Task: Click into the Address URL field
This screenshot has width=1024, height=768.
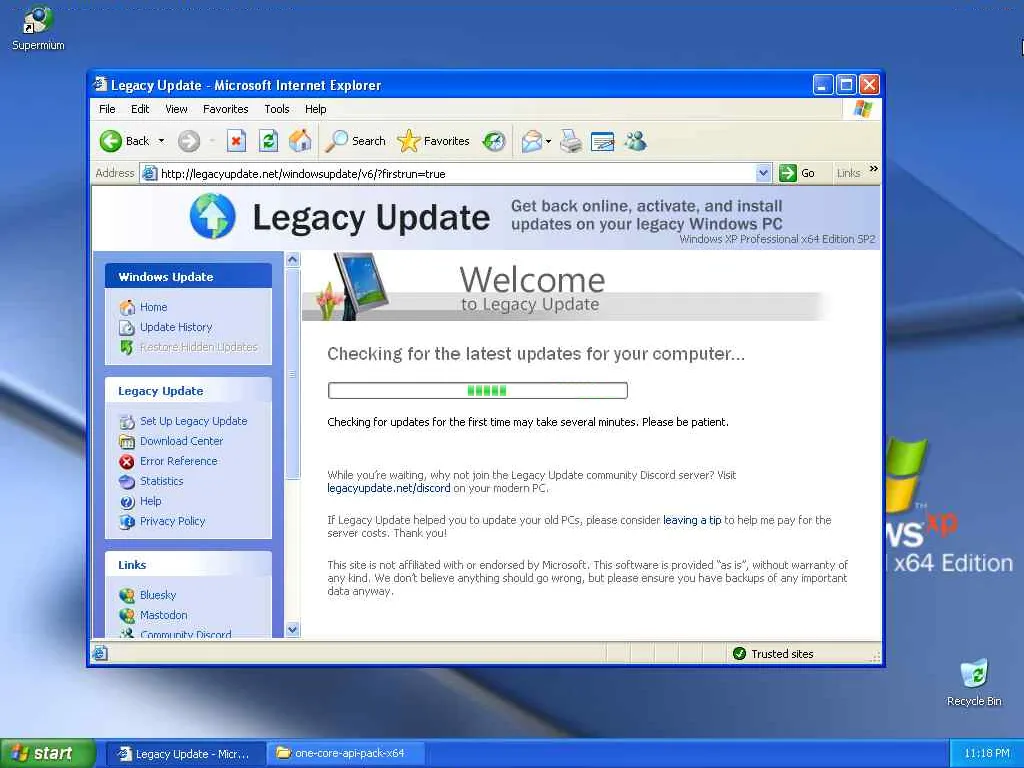Action: click(456, 174)
